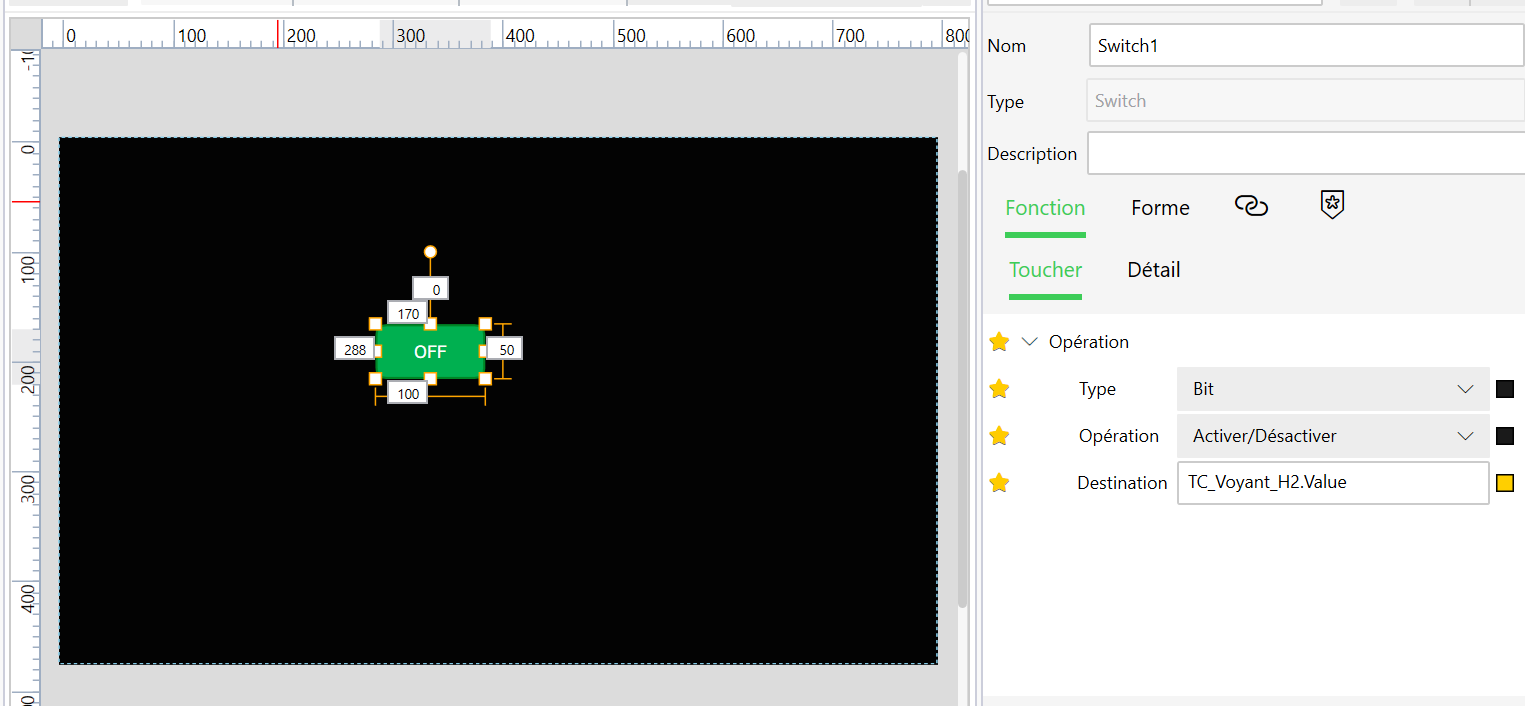Click the star beside Opération group header
Image resolution: width=1525 pixels, height=706 pixels.
click(999, 342)
